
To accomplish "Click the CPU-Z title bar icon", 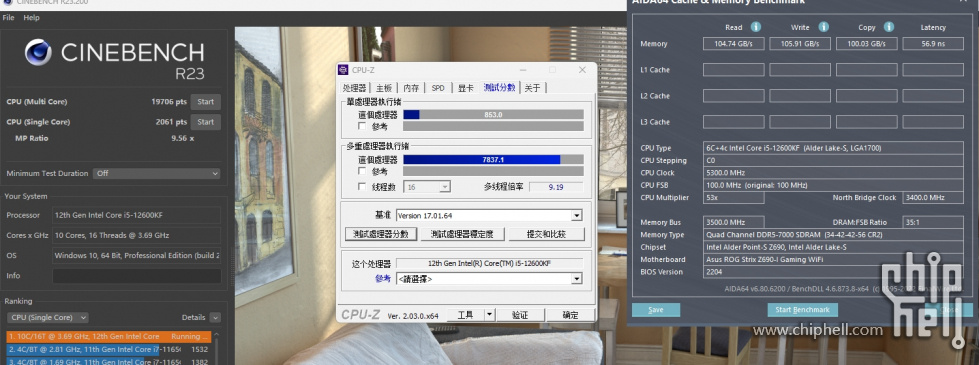I will 343,70.
